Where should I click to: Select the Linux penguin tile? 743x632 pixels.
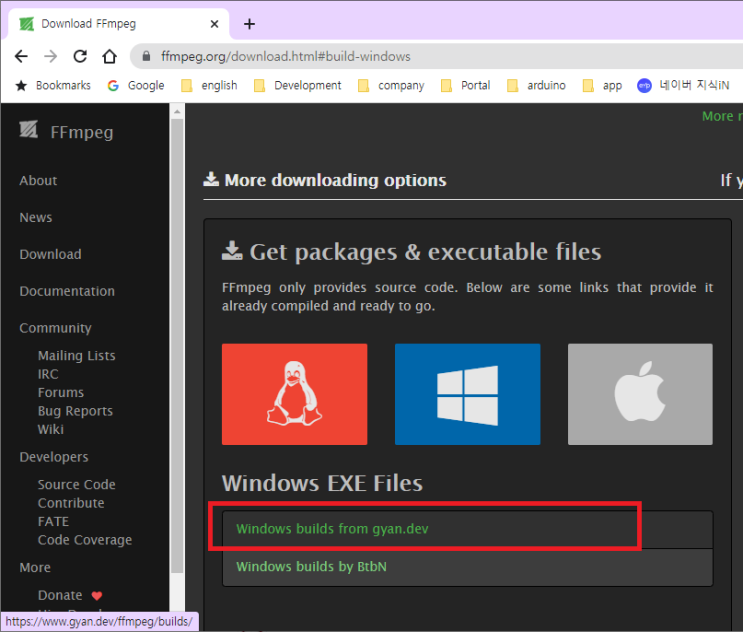click(x=294, y=394)
